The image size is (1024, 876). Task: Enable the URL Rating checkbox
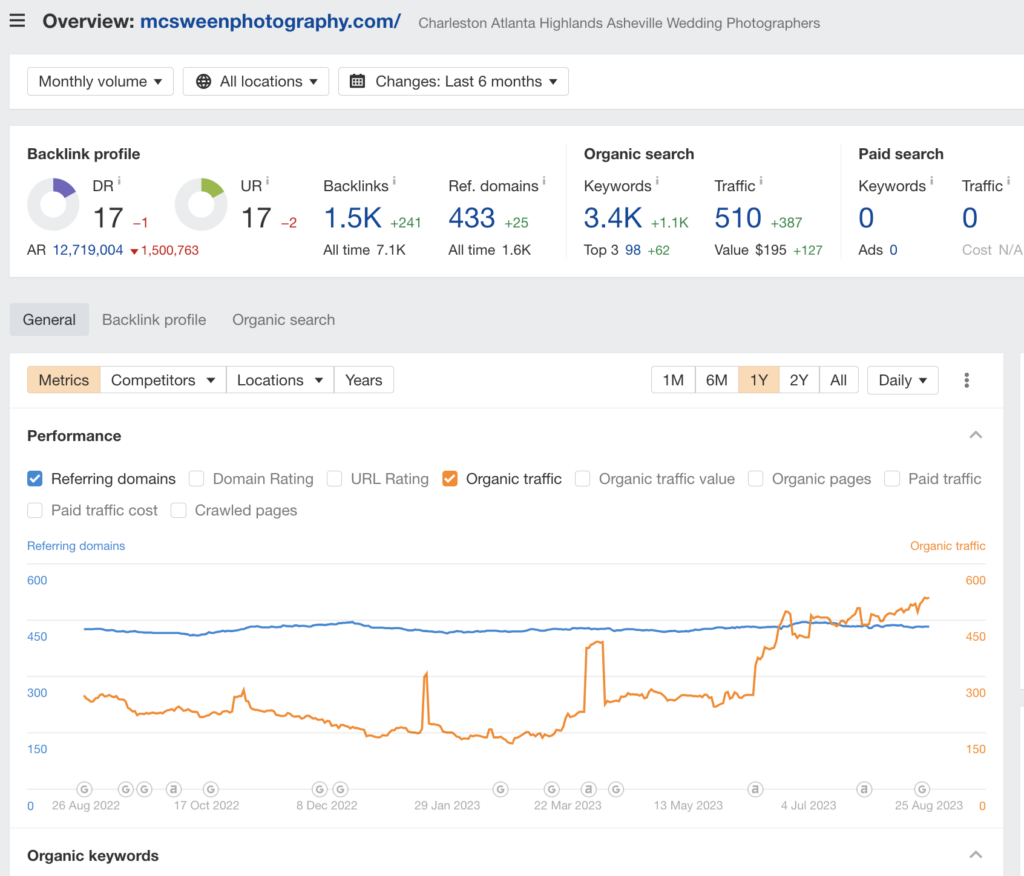pyautogui.click(x=334, y=479)
